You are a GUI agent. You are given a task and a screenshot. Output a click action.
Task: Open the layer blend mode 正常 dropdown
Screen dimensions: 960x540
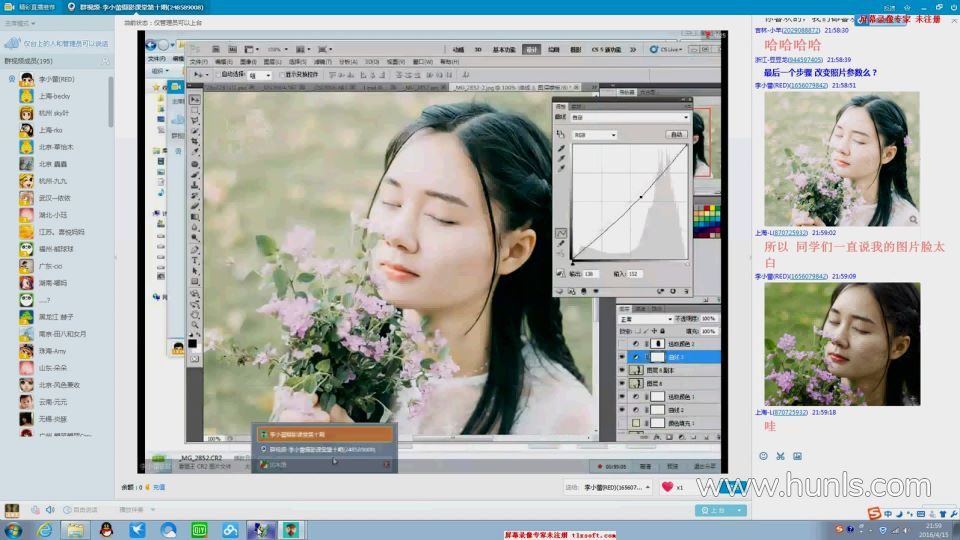tap(646, 319)
